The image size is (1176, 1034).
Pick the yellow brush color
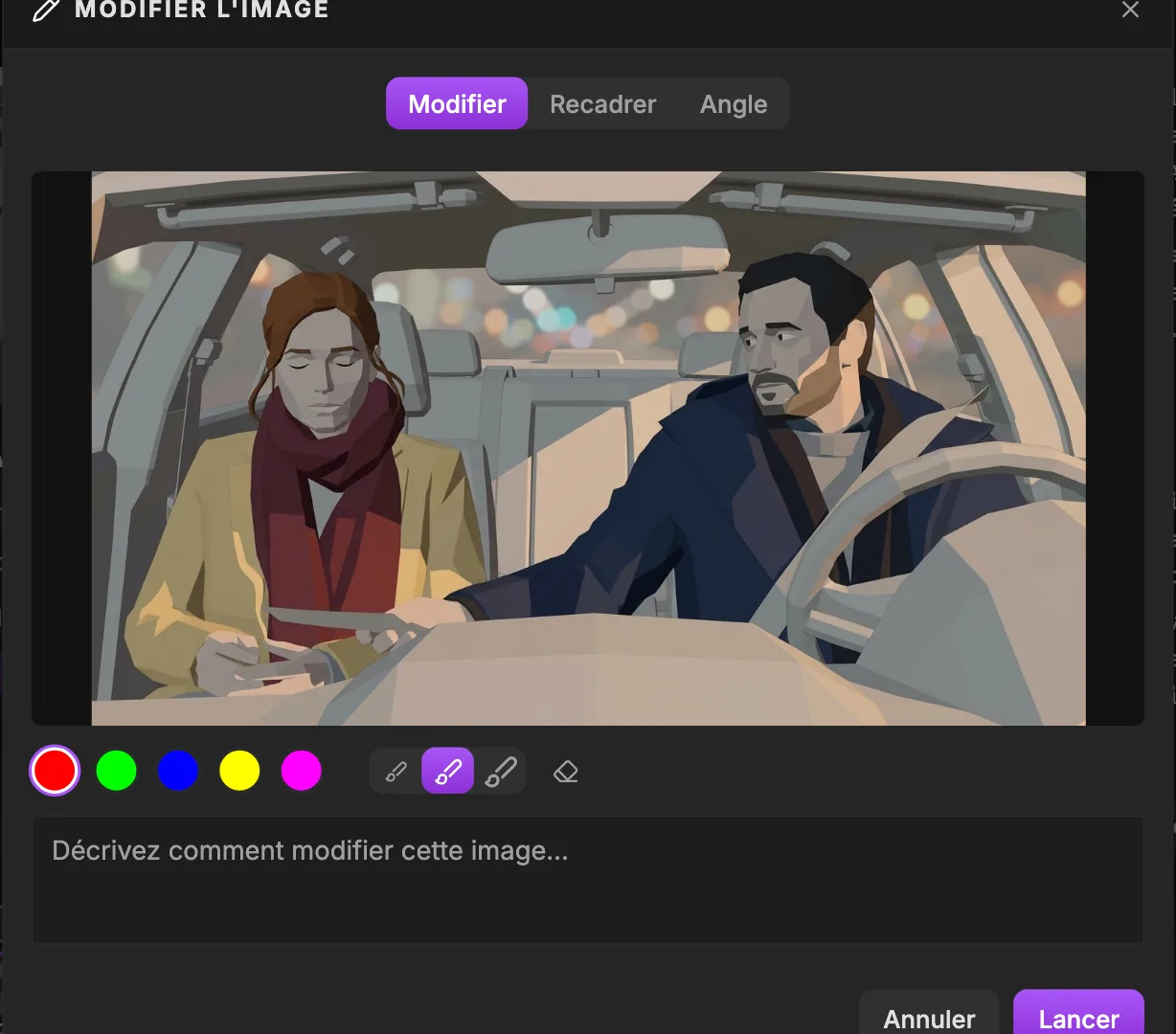coord(239,771)
